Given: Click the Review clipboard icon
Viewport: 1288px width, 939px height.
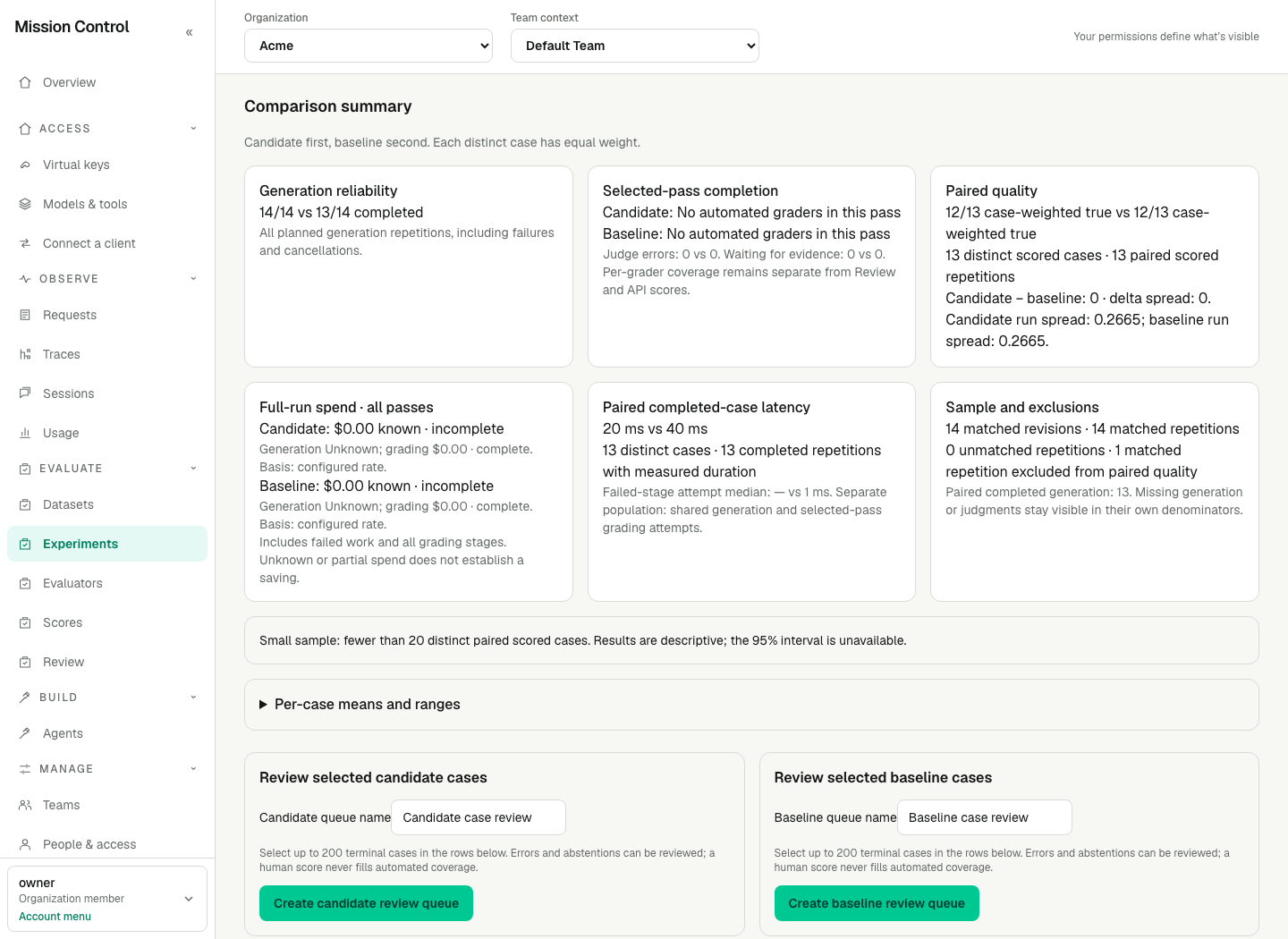Looking at the screenshot, I should pyautogui.click(x=25, y=662).
